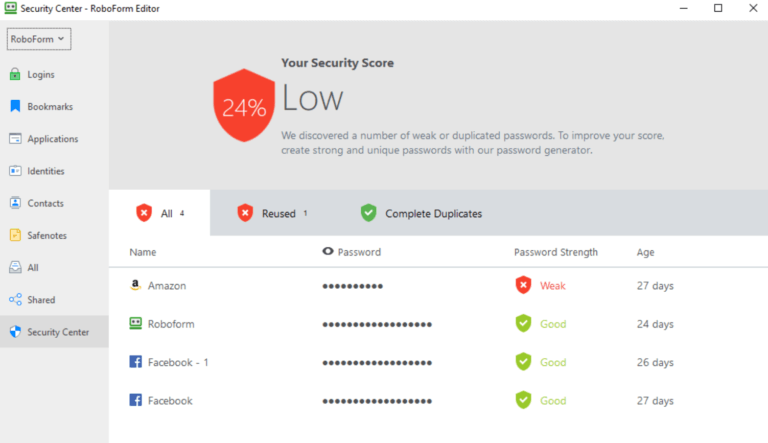
Task: Open the All items sidebar entry
Action: [x=33, y=268]
